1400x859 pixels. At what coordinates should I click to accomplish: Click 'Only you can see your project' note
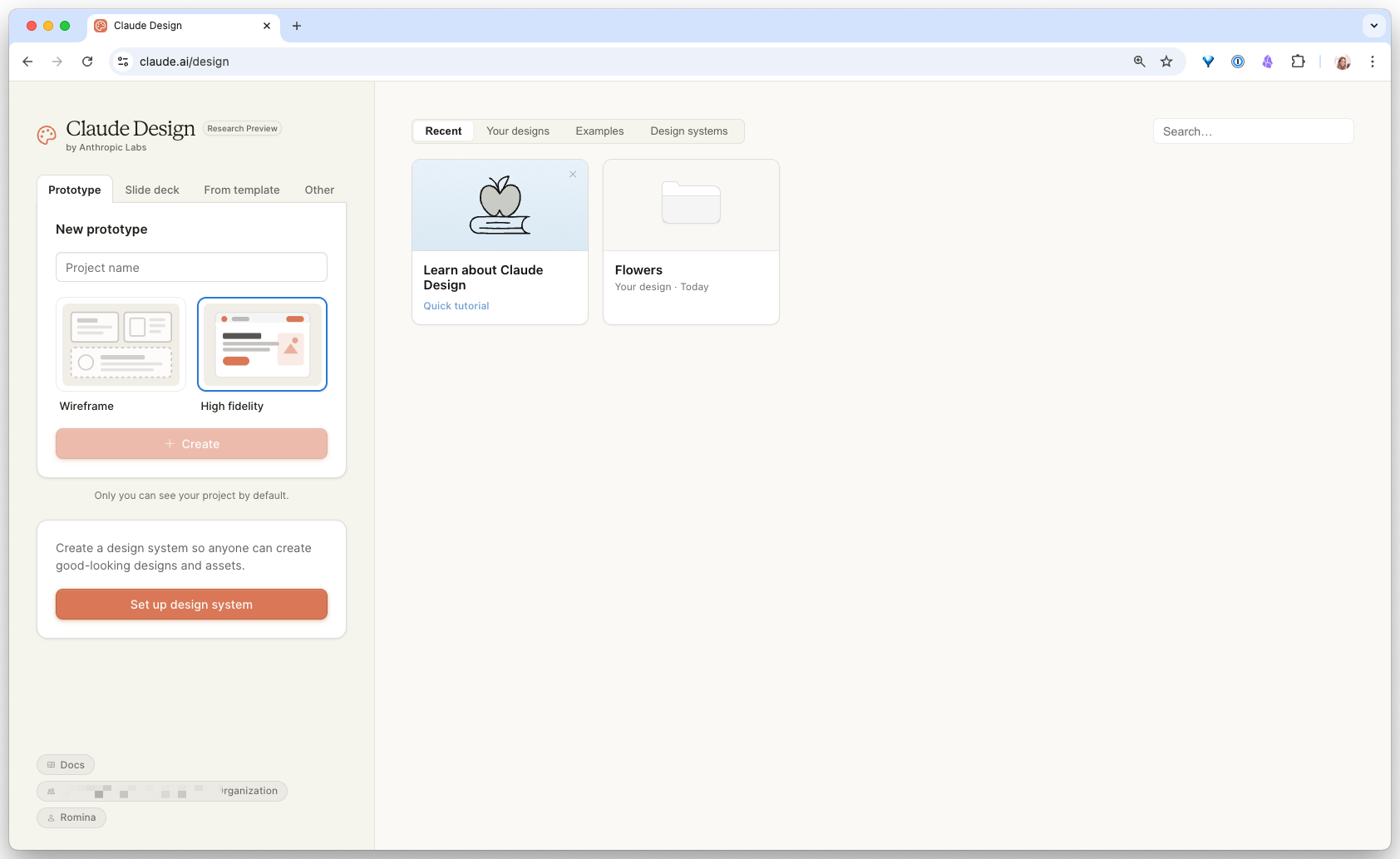(x=191, y=496)
